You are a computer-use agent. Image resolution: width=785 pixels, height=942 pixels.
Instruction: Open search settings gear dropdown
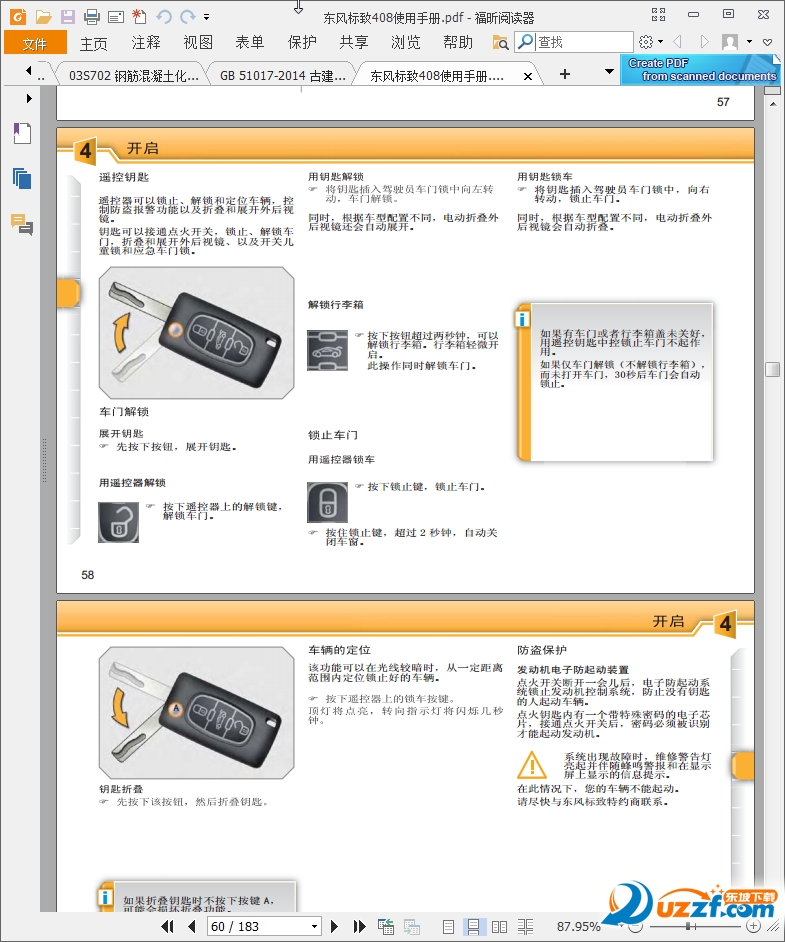(650, 42)
